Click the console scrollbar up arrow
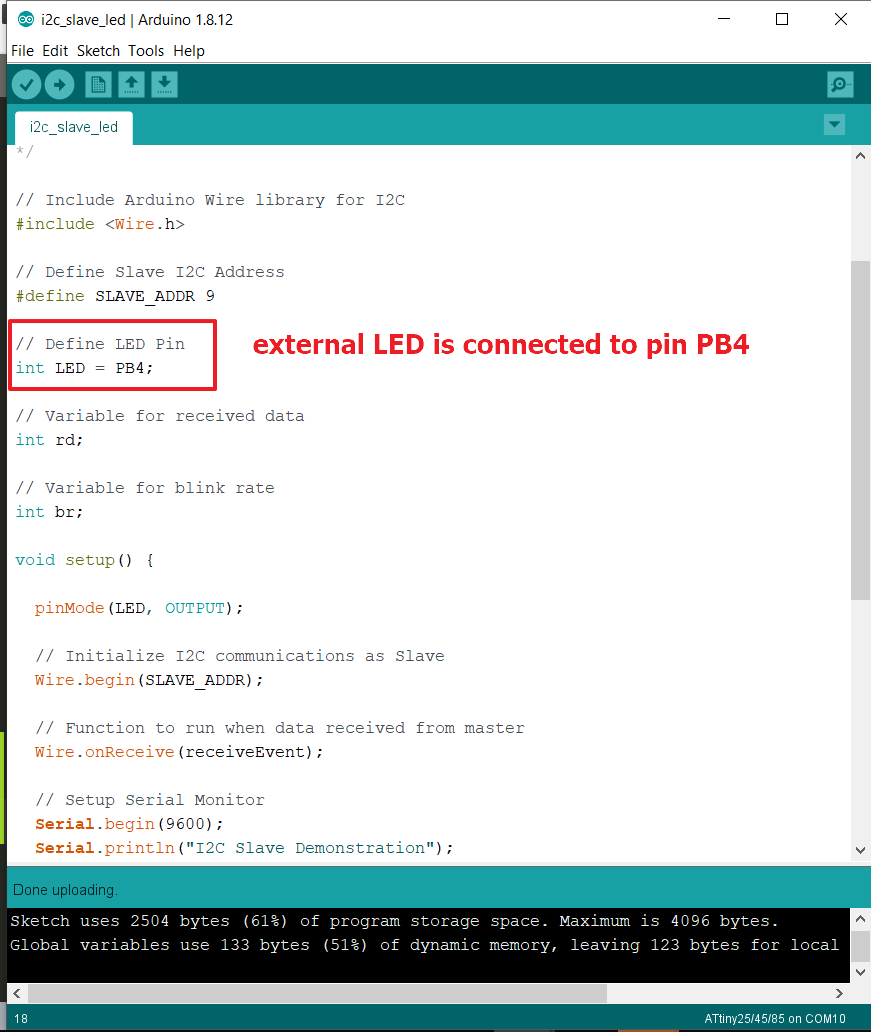The image size is (871, 1032). point(860,918)
